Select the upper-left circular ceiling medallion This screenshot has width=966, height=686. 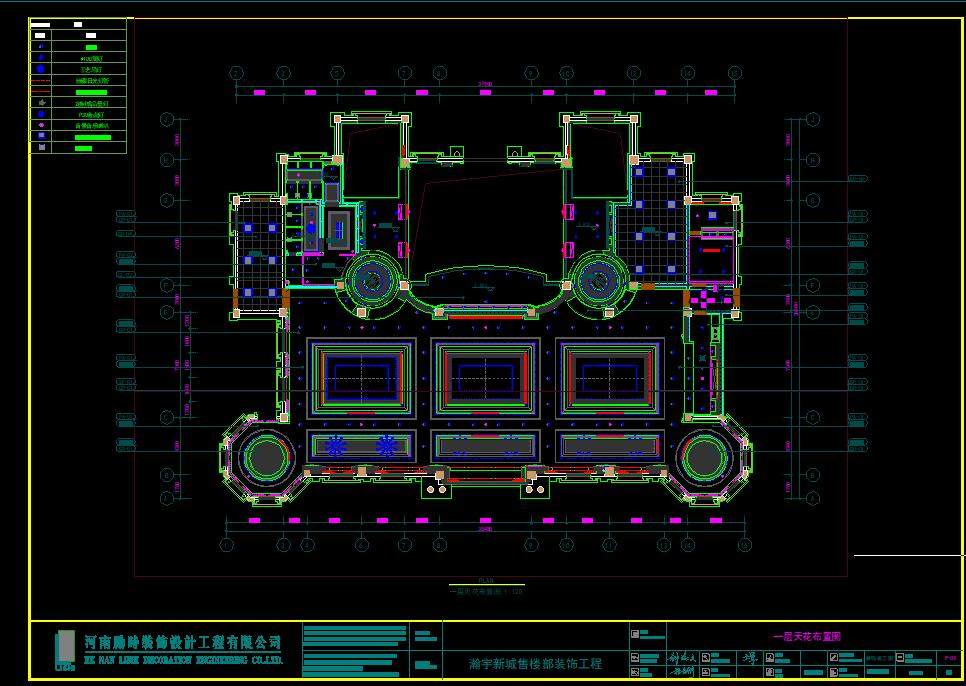click(x=371, y=281)
